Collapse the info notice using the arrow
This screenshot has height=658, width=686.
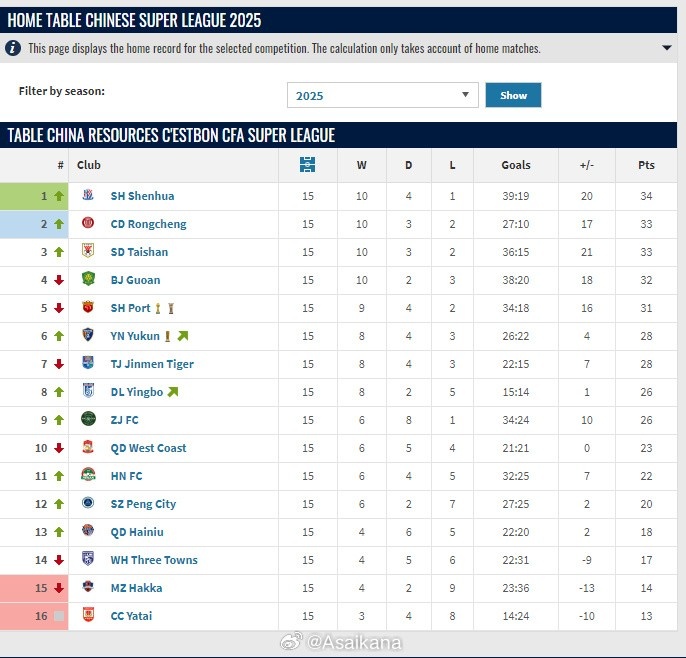pos(667,48)
